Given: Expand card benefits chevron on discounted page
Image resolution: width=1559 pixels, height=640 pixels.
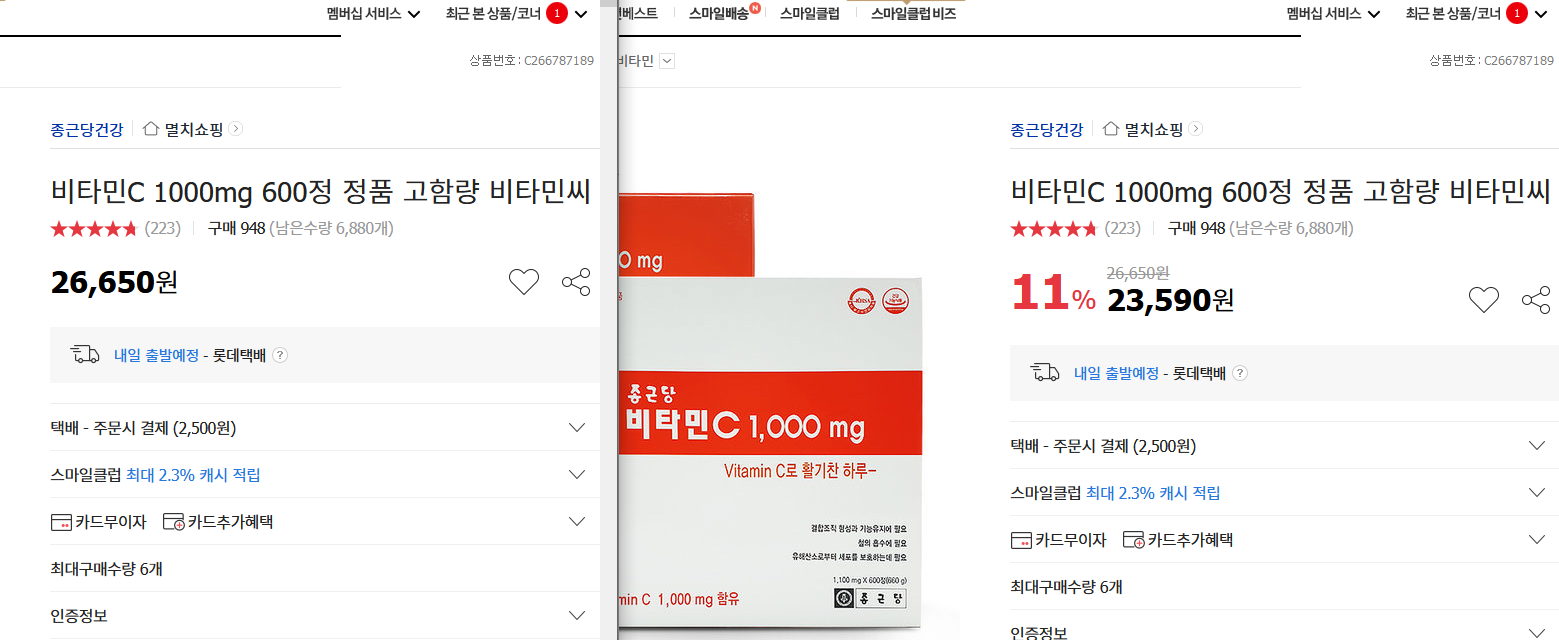Looking at the screenshot, I should tap(1538, 539).
